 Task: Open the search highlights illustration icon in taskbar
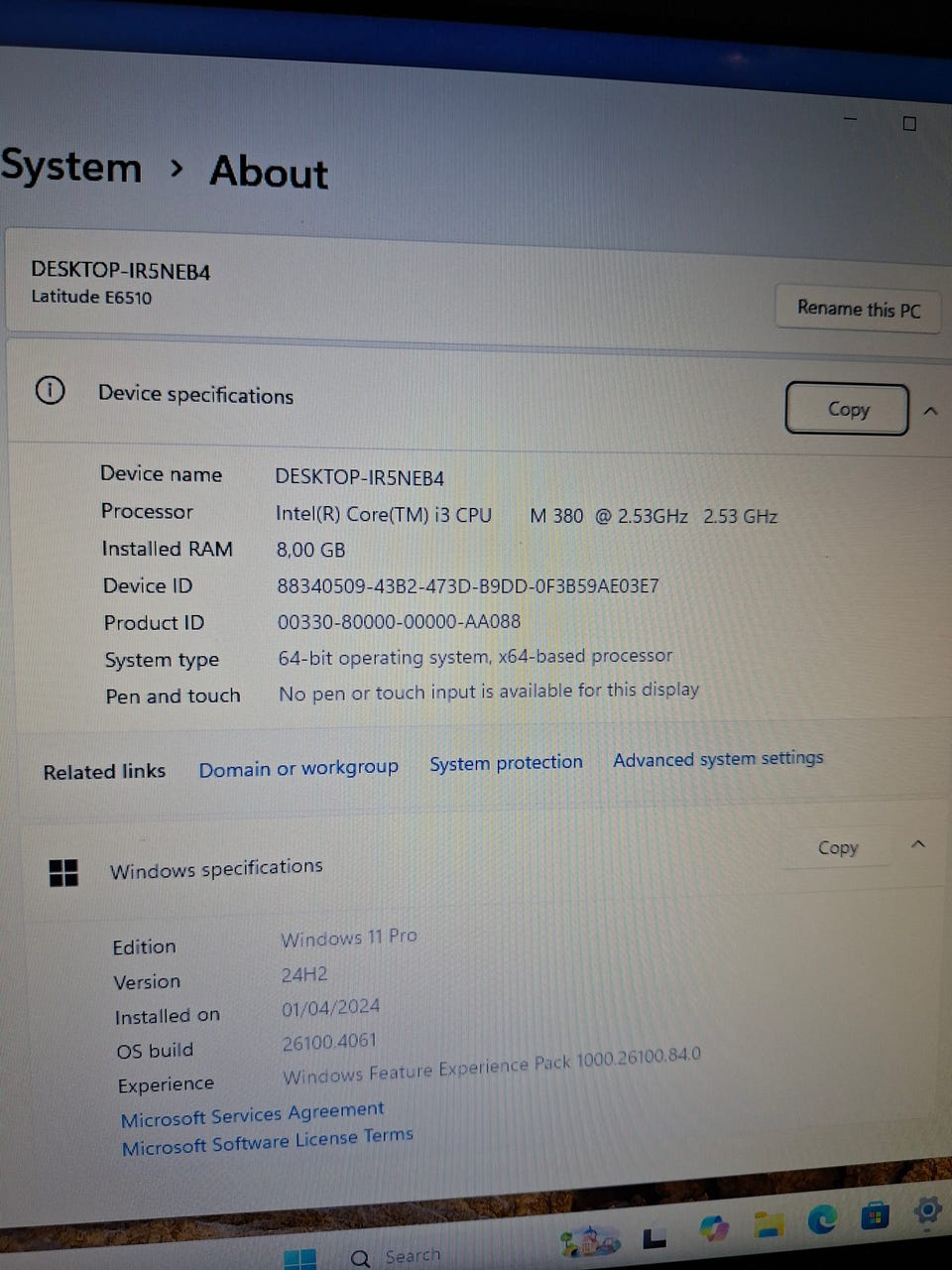click(590, 1241)
